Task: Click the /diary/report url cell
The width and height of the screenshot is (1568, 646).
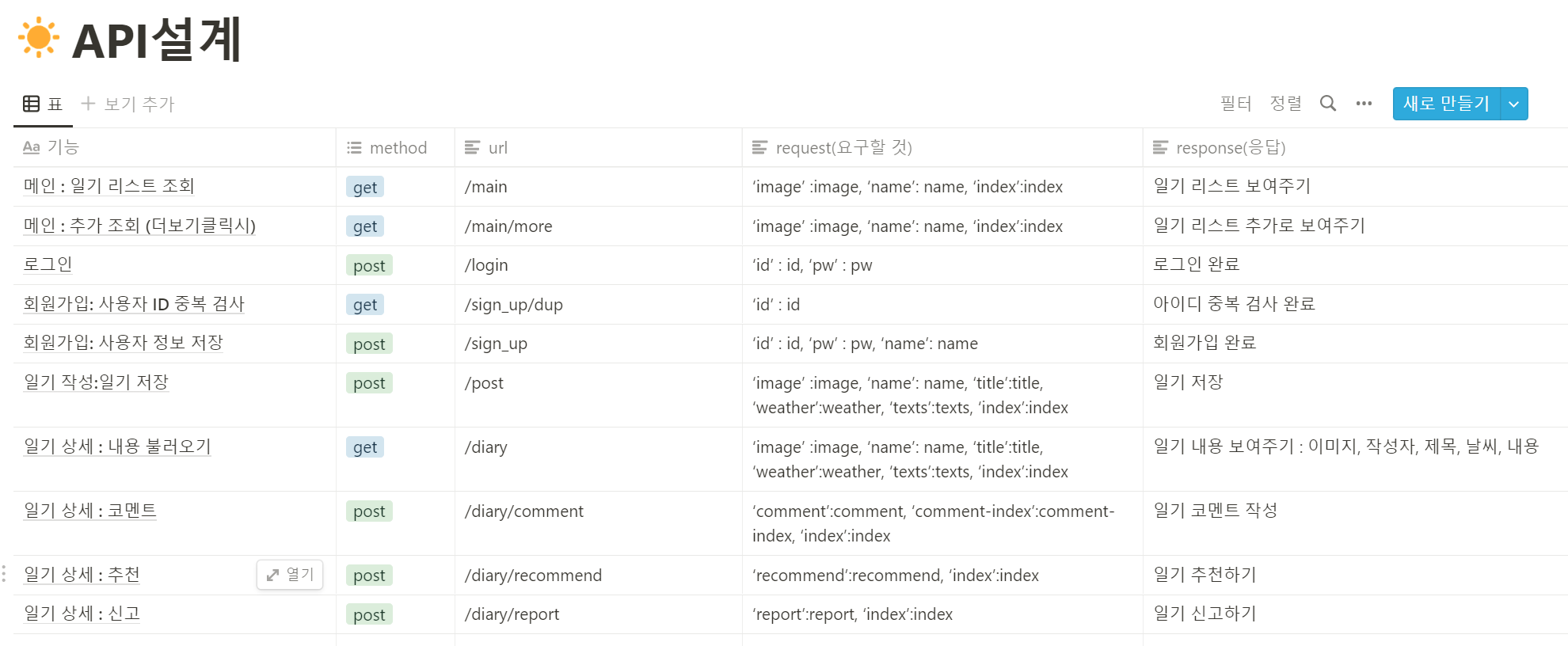Action: pos(598,614)
